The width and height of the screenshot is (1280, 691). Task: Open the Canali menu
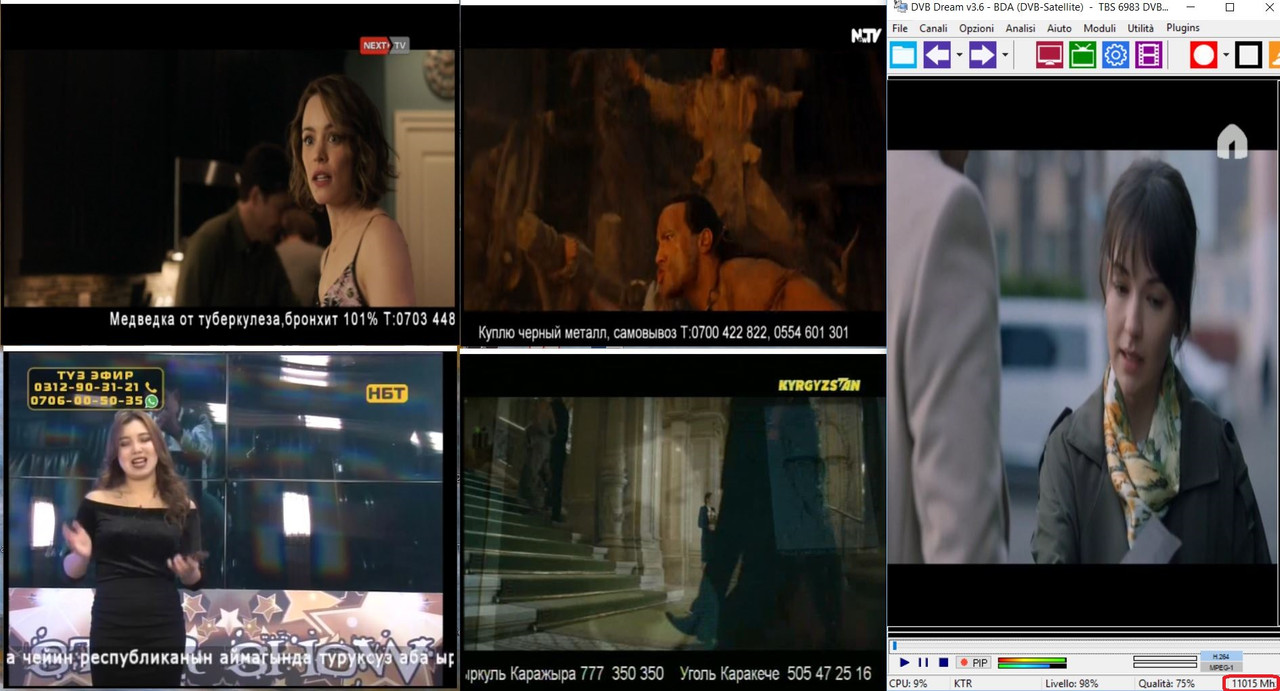[933, 28]
